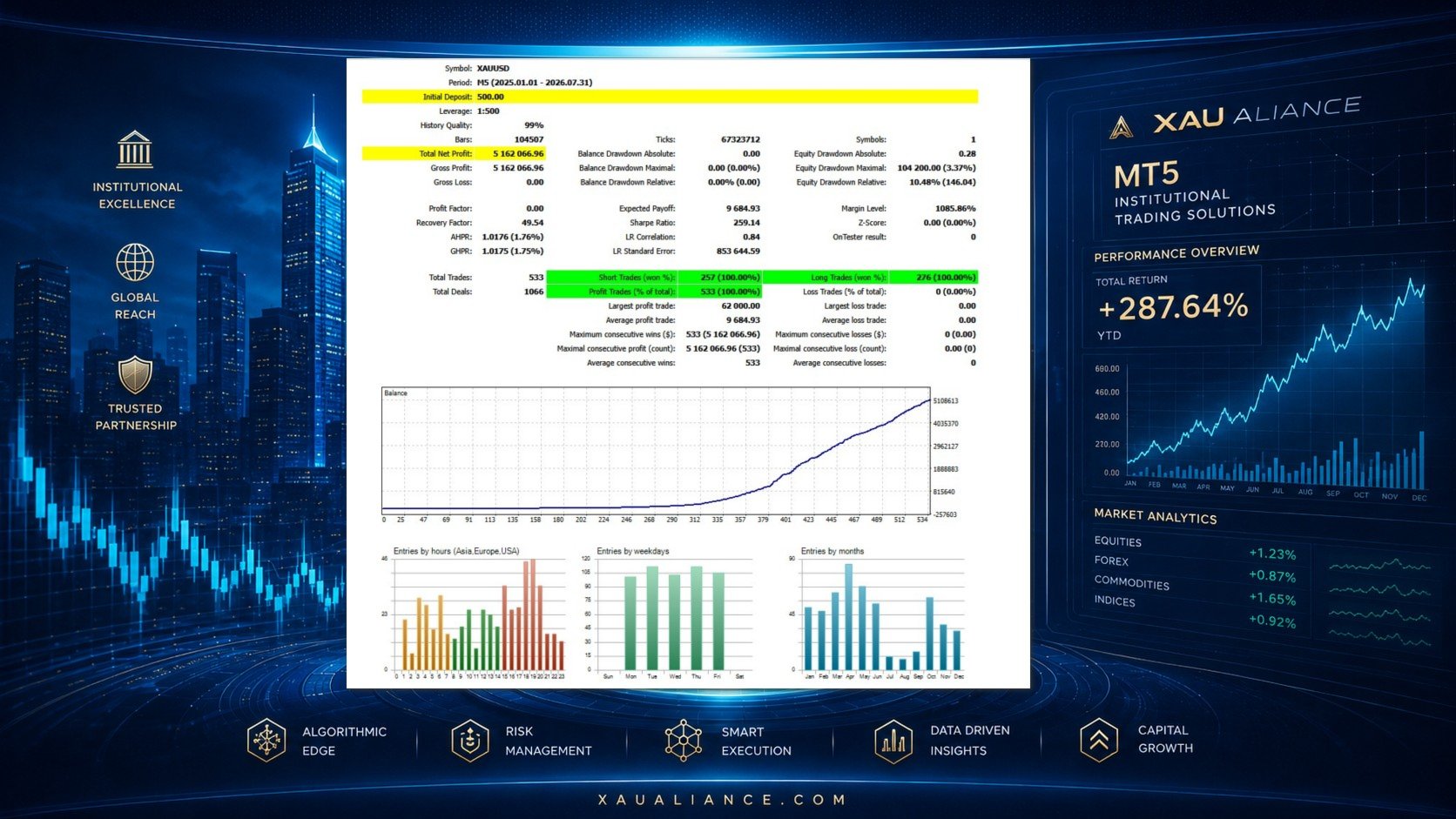Click the Market Analytics heading
The image size is (1456, 819).
pos(1155,516)
